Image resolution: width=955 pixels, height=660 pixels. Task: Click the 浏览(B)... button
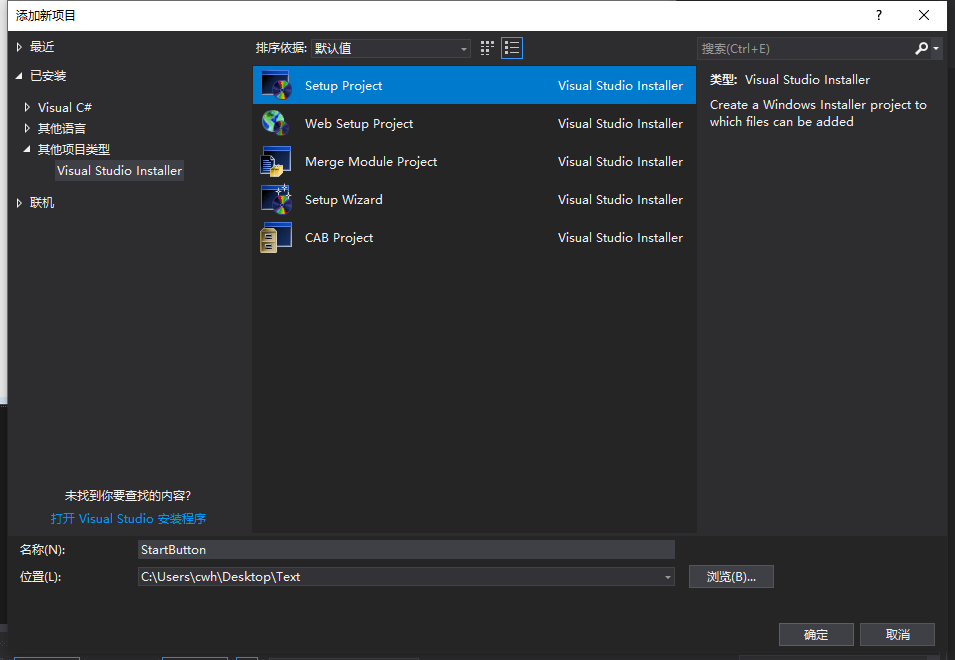coord(731,577)
